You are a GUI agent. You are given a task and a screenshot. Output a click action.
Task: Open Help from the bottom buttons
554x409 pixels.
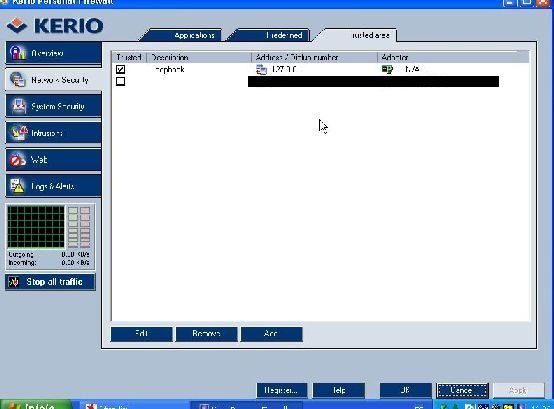click(x=339, y=390)
